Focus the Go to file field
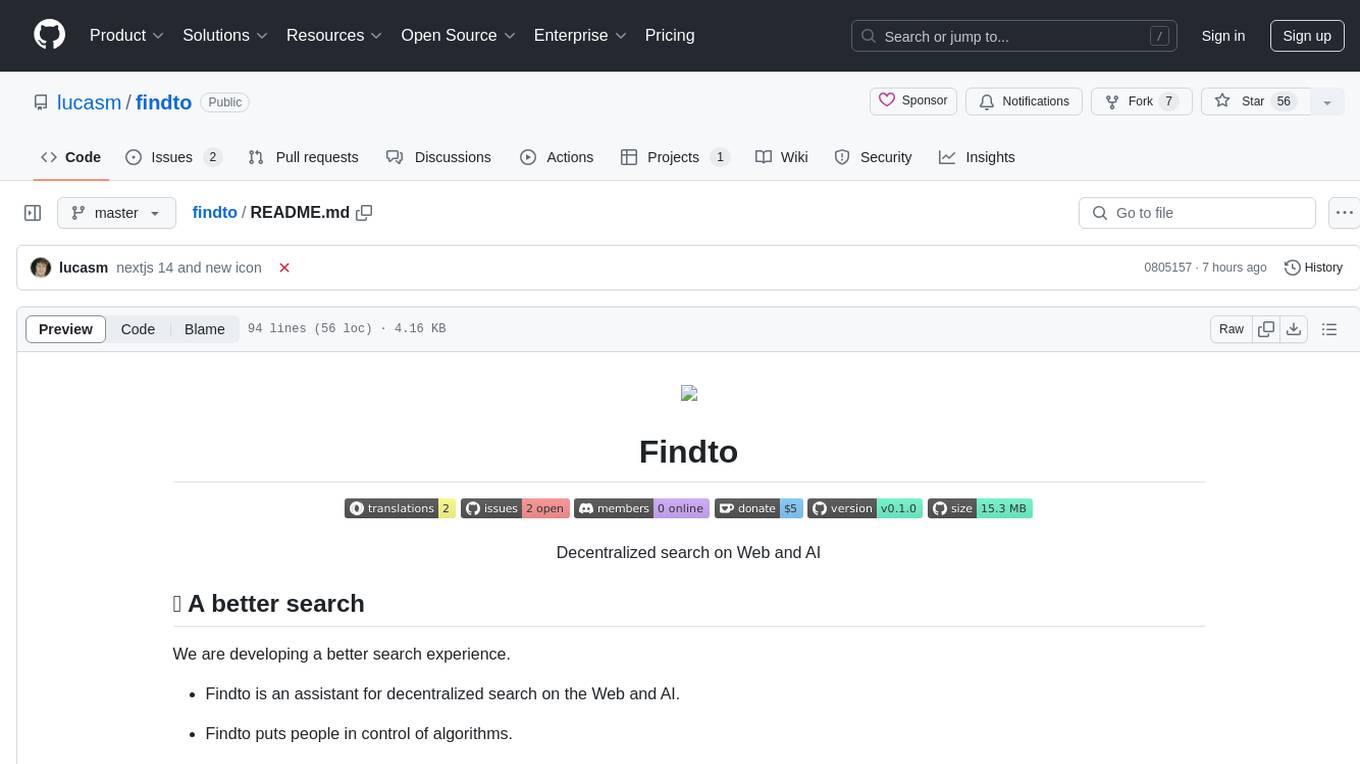 pos(1197,213)
